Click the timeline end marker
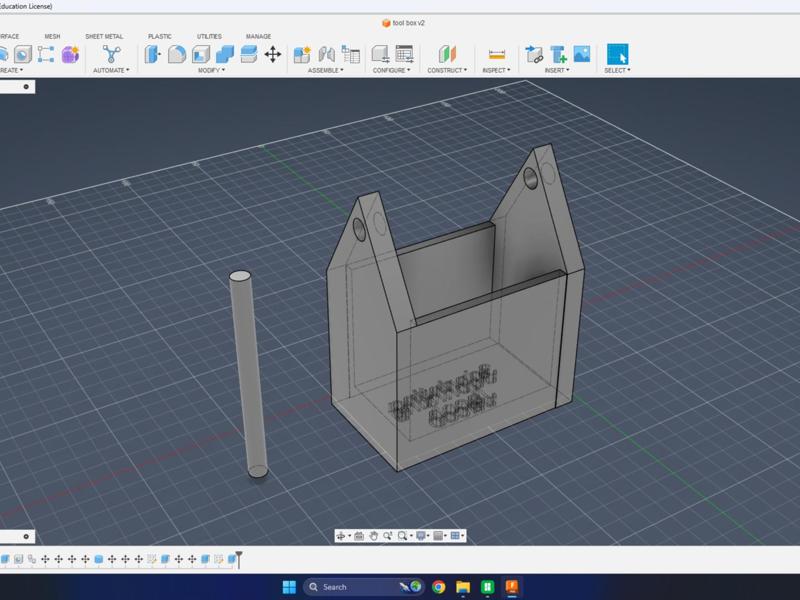The image size is (800, 600). [x=238, y=559]
